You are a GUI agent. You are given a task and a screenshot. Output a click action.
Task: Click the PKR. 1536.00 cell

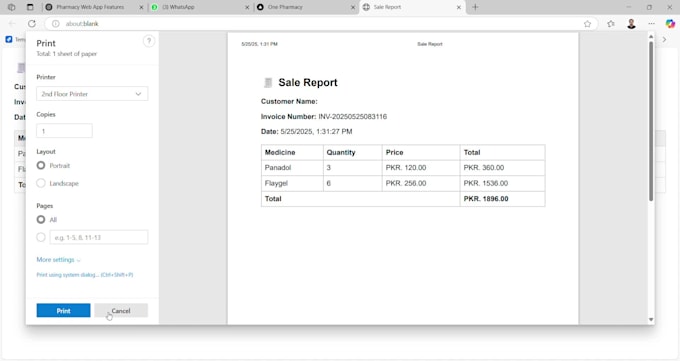502,183
